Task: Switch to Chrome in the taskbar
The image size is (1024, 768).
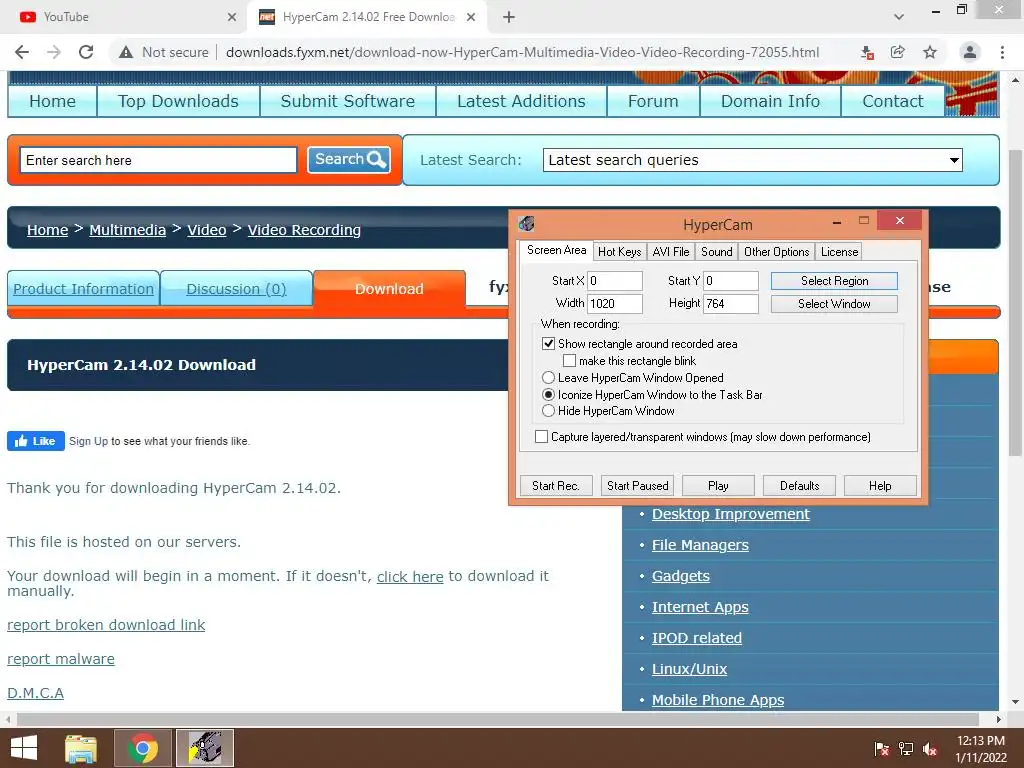Action: (143, 748)
